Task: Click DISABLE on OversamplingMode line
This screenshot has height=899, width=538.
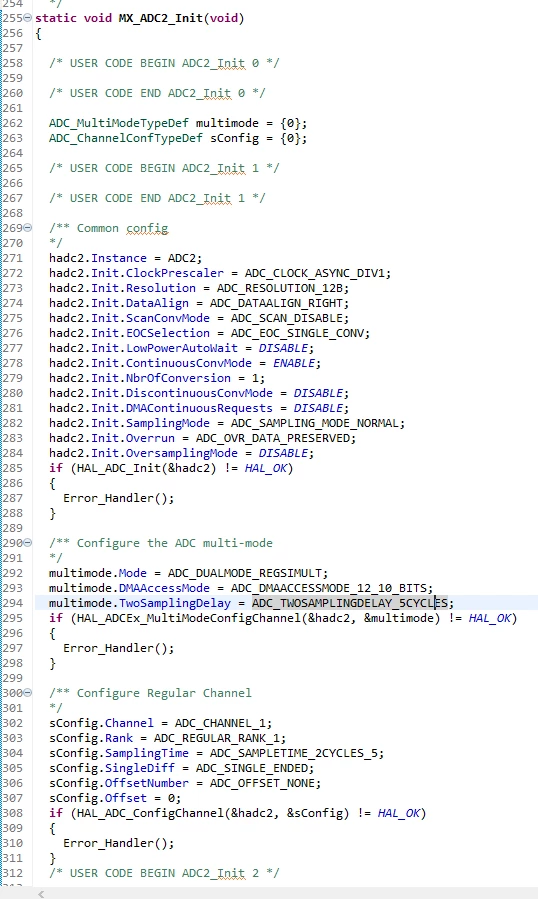Action: tap(283, 453)
